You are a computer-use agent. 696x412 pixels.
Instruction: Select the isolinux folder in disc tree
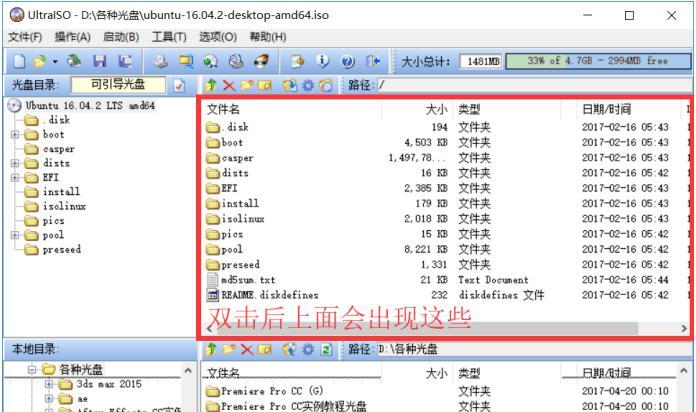pos(64,206)
